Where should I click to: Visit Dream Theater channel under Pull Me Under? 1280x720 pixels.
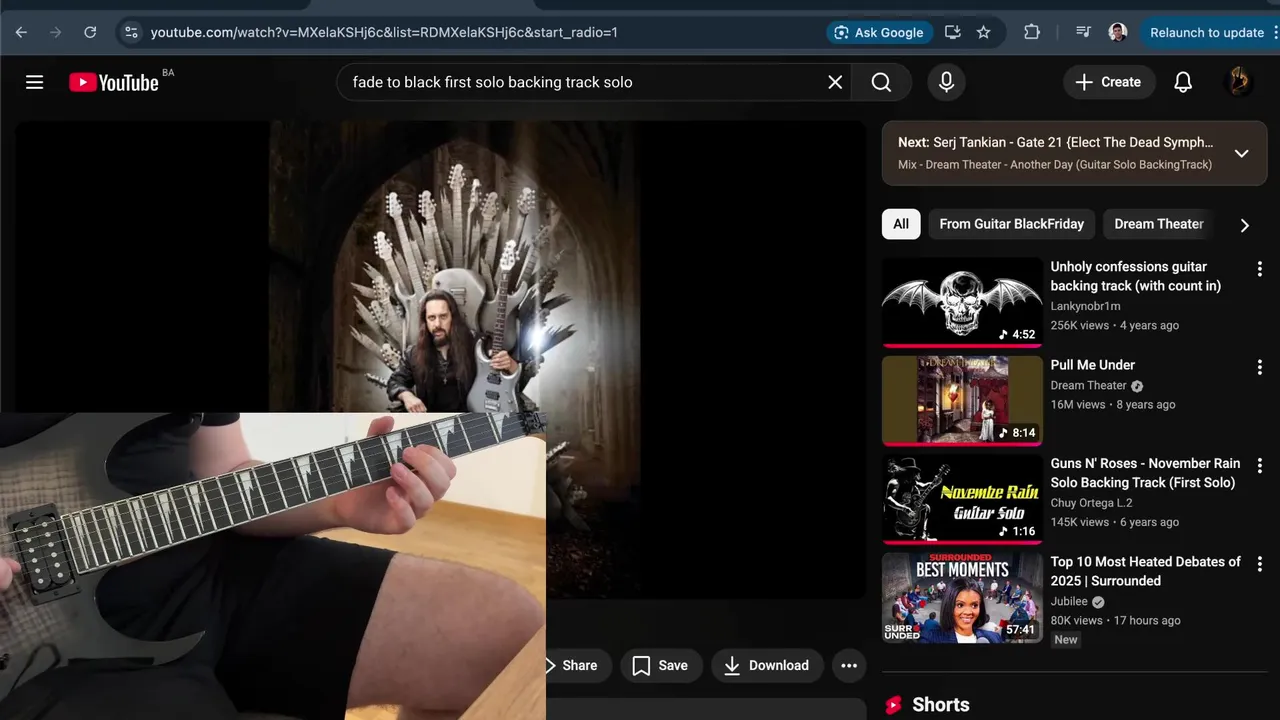(x=1088, y=385)
